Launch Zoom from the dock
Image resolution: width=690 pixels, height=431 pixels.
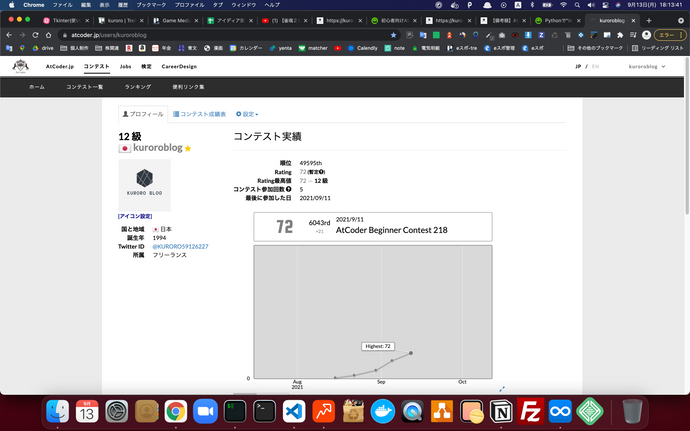pos(205,411)
